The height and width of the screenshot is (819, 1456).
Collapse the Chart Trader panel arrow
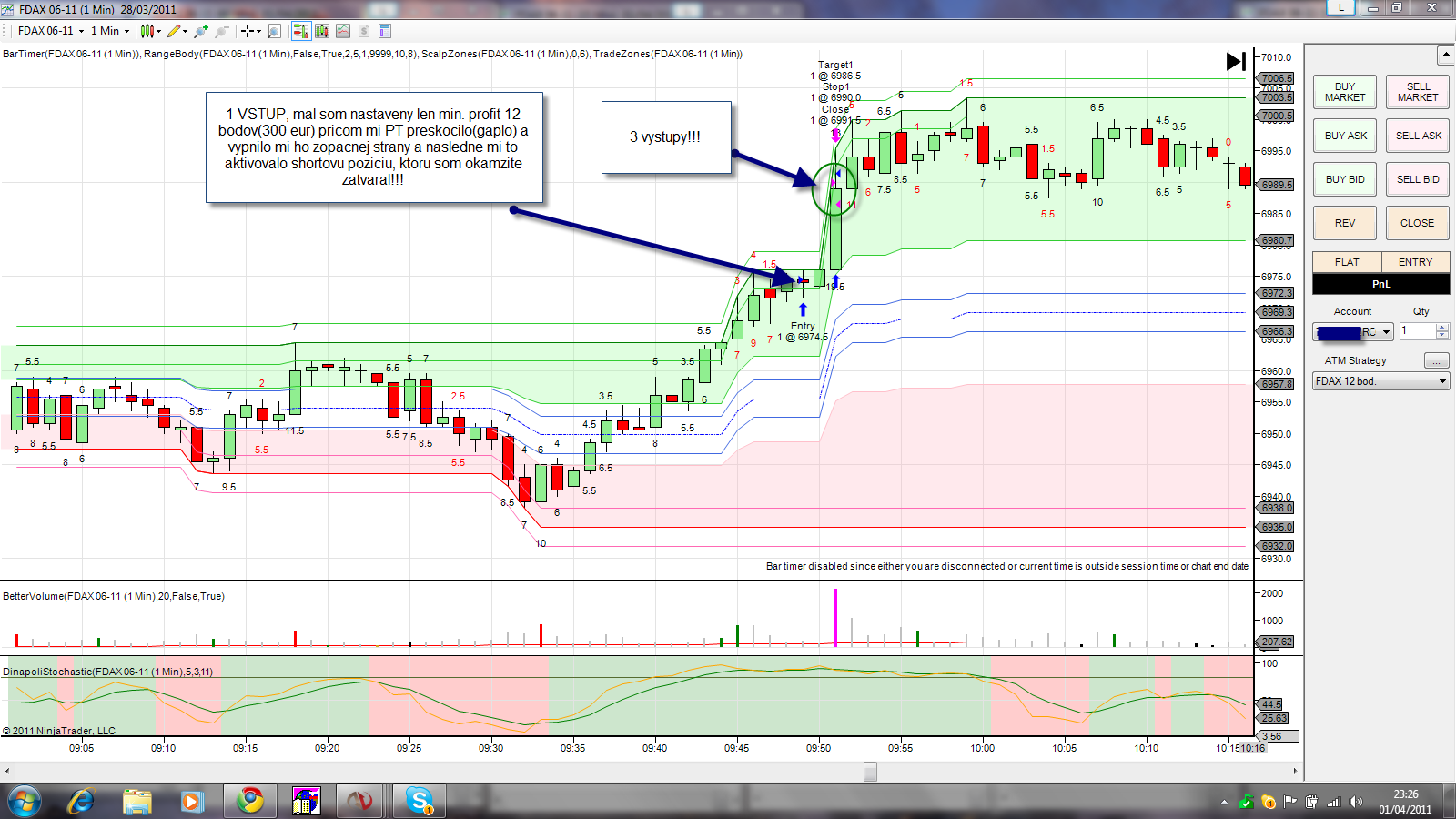1445,56
